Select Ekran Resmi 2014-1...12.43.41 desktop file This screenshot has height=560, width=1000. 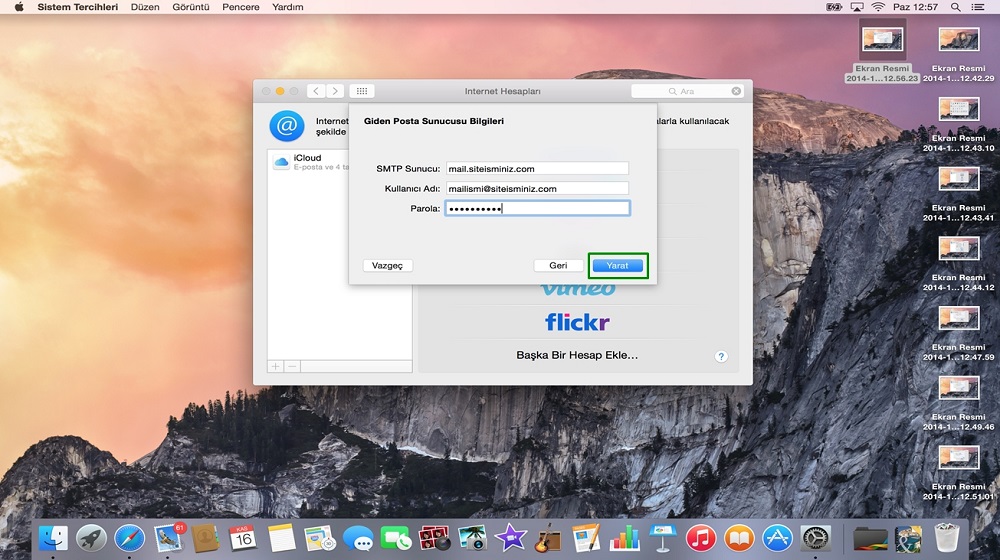point(959,193)
